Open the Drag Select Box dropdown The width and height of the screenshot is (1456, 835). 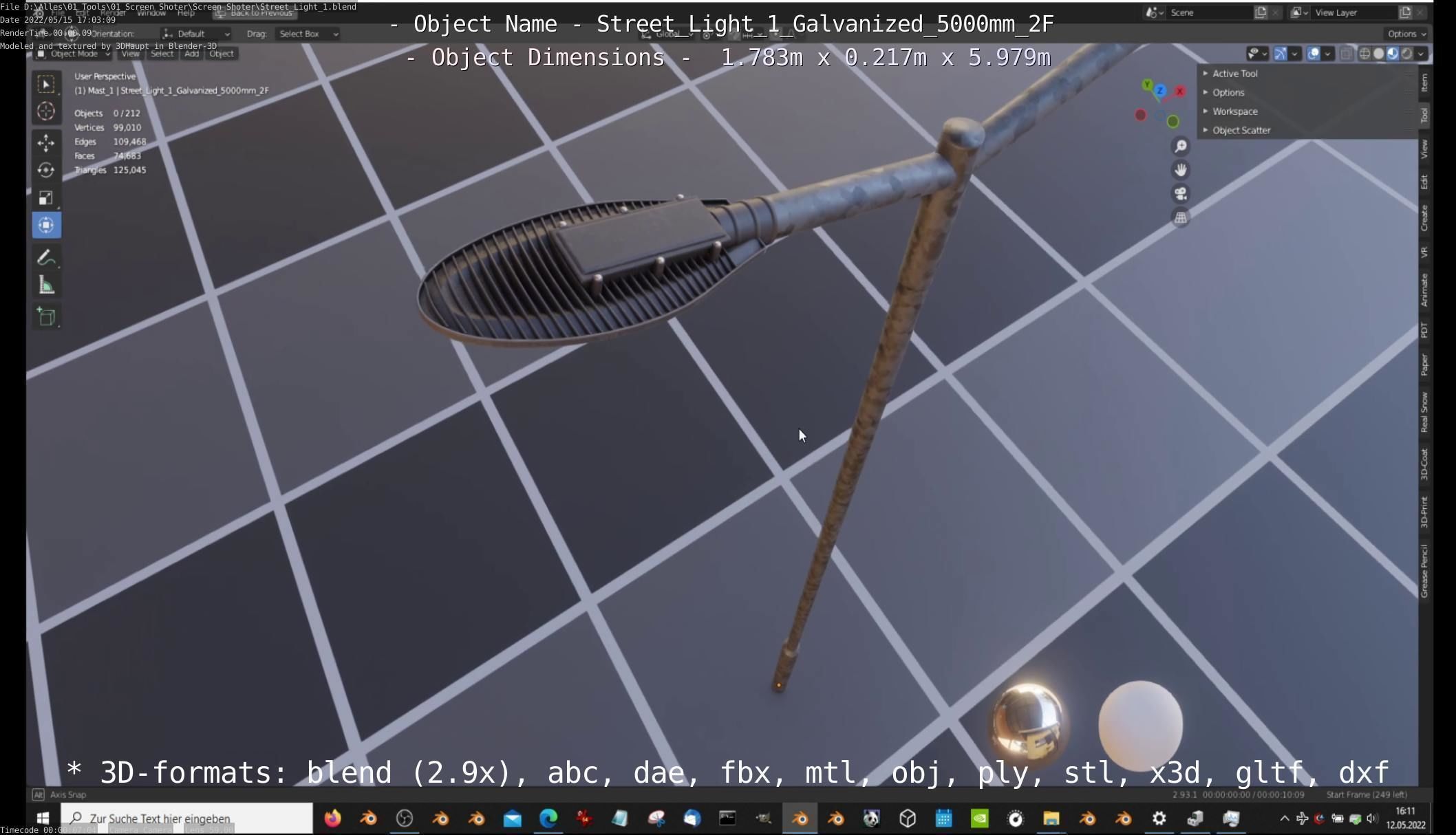307,34
